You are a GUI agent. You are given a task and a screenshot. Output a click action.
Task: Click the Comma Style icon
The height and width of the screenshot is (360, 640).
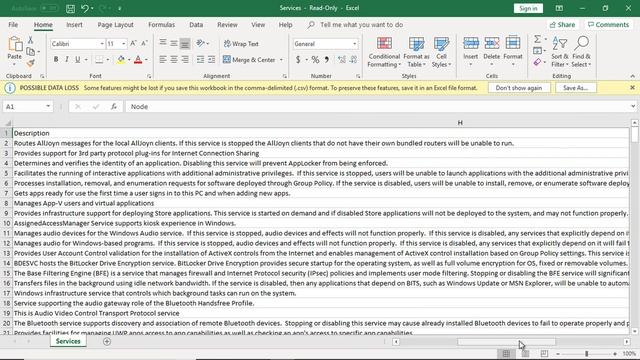(x=327, y=60)
